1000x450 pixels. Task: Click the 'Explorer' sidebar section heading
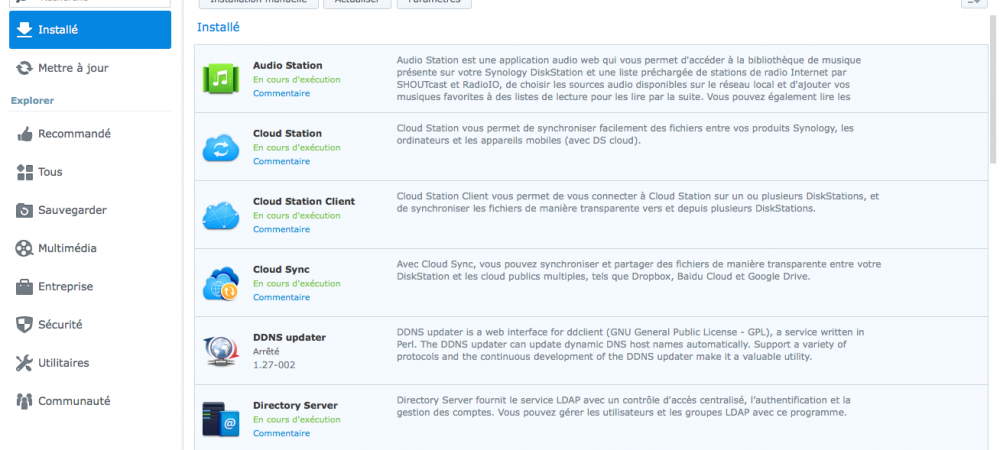[x=33, y=101]
